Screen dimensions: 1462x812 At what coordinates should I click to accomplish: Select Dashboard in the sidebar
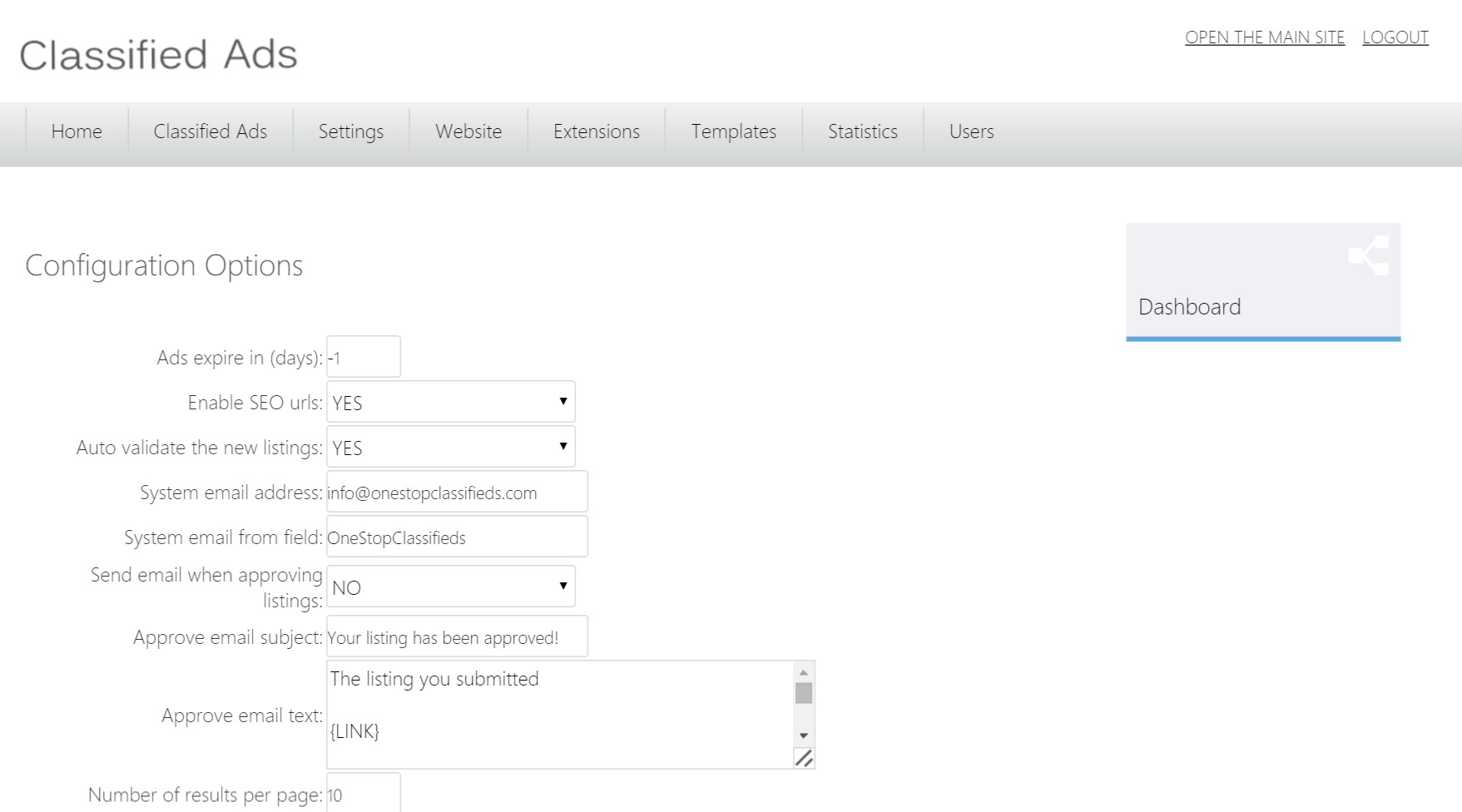(x=1188, y=307)
